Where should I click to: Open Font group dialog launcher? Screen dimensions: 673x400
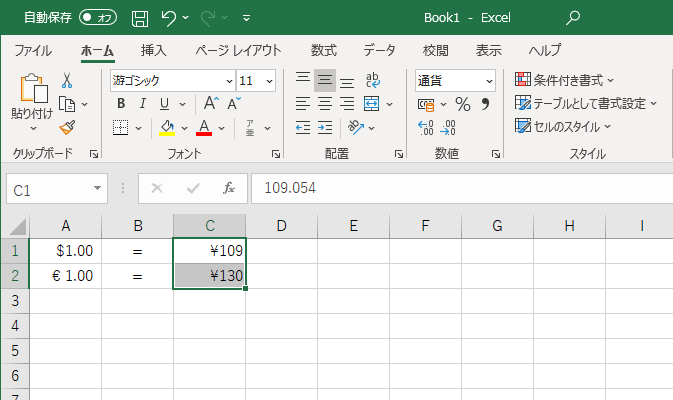tap(276, 154)
